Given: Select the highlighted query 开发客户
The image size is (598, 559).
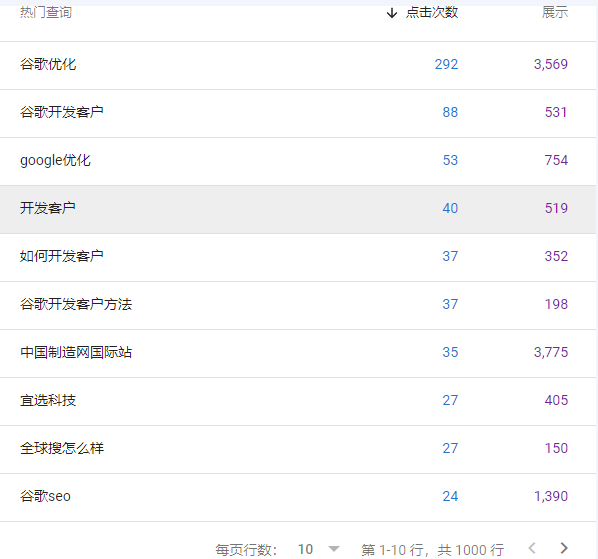Looking at the screenshot, I should (298, 210).
